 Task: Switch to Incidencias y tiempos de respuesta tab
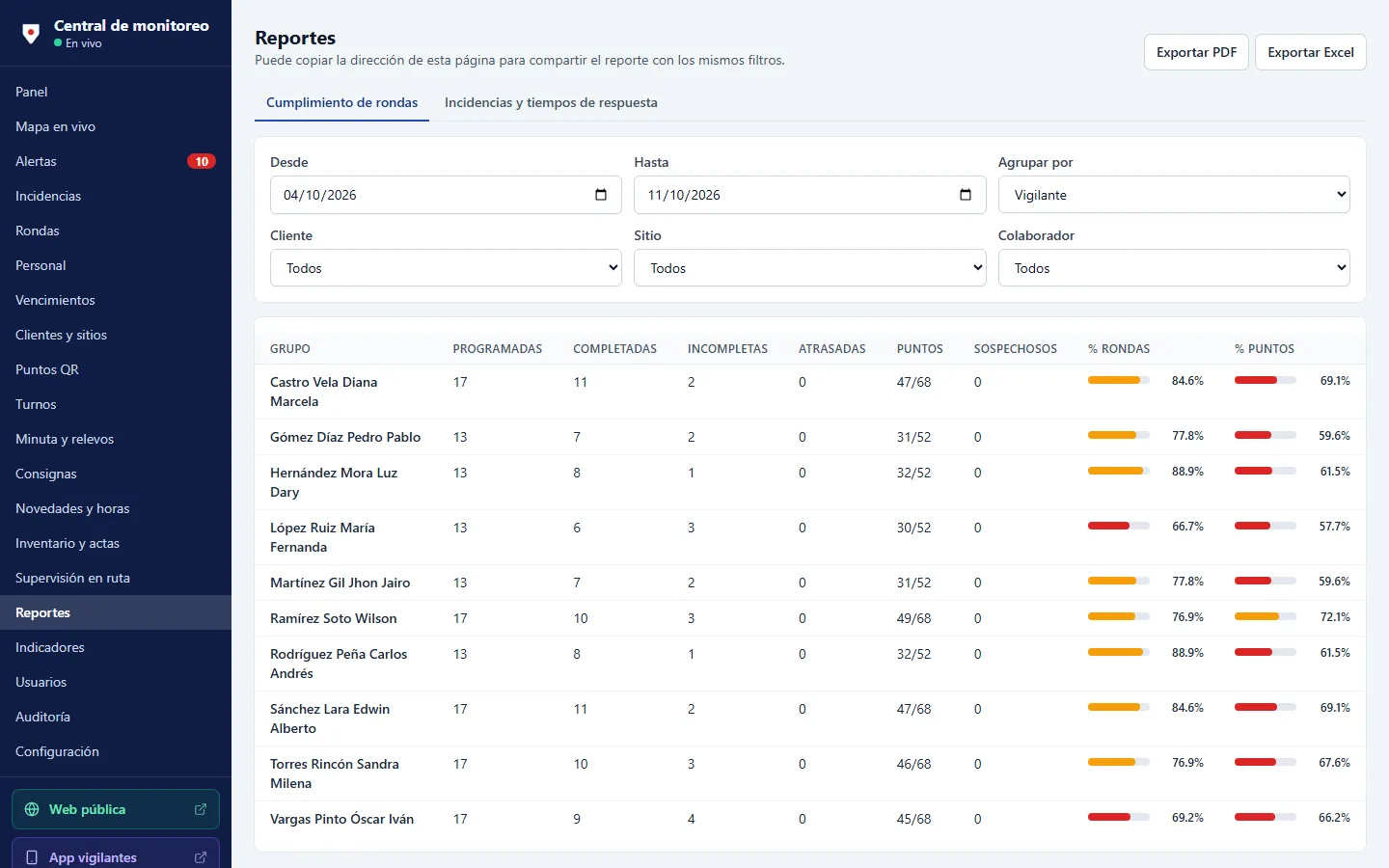tap(551, 102)
